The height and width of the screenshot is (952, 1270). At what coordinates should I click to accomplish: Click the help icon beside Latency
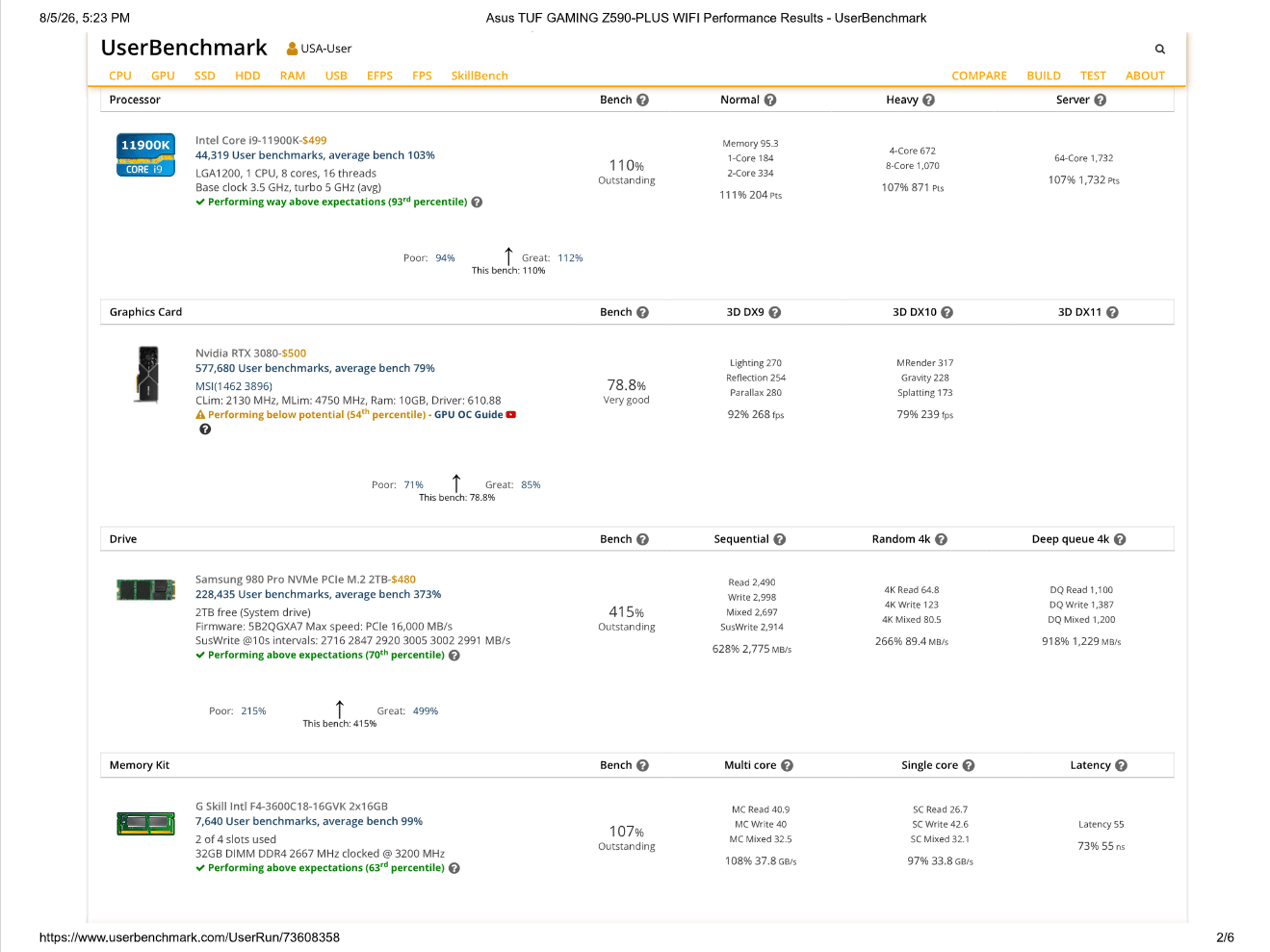click(x=1121, y=765)
